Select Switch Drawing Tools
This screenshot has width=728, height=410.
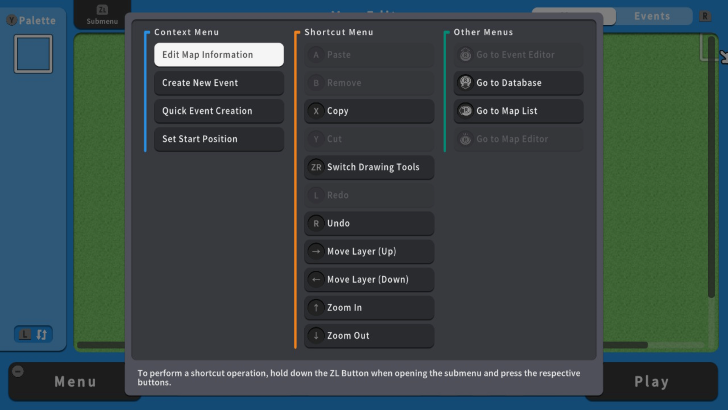pyautogui.click(x=369, y=167)
